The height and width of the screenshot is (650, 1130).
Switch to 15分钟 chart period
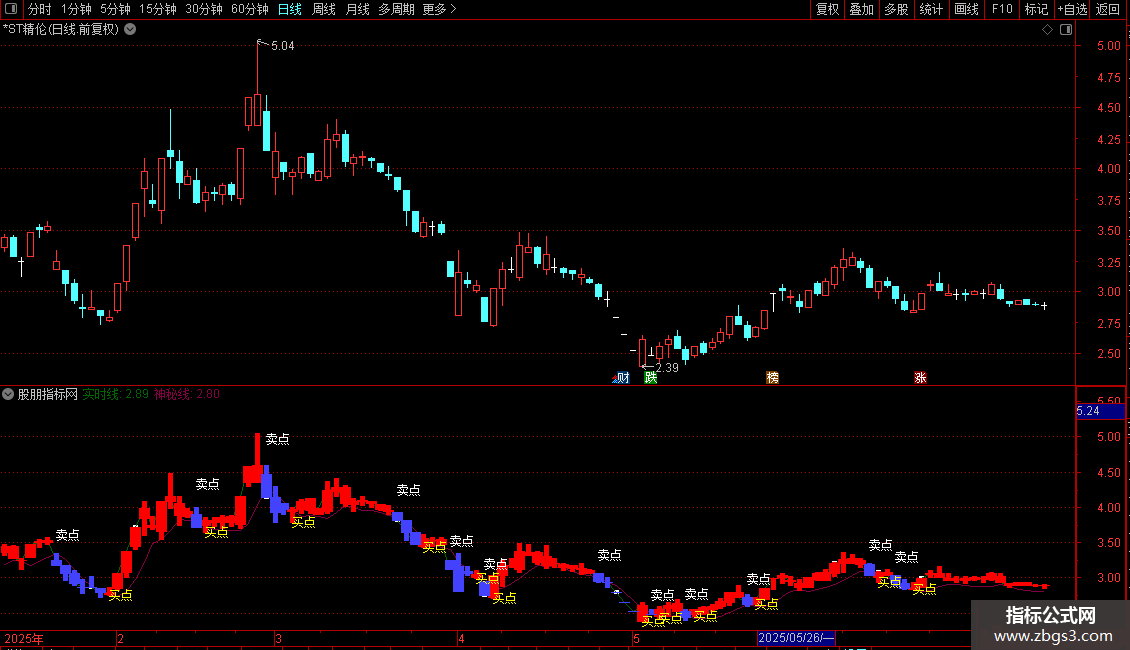click(x=158, y=9)
